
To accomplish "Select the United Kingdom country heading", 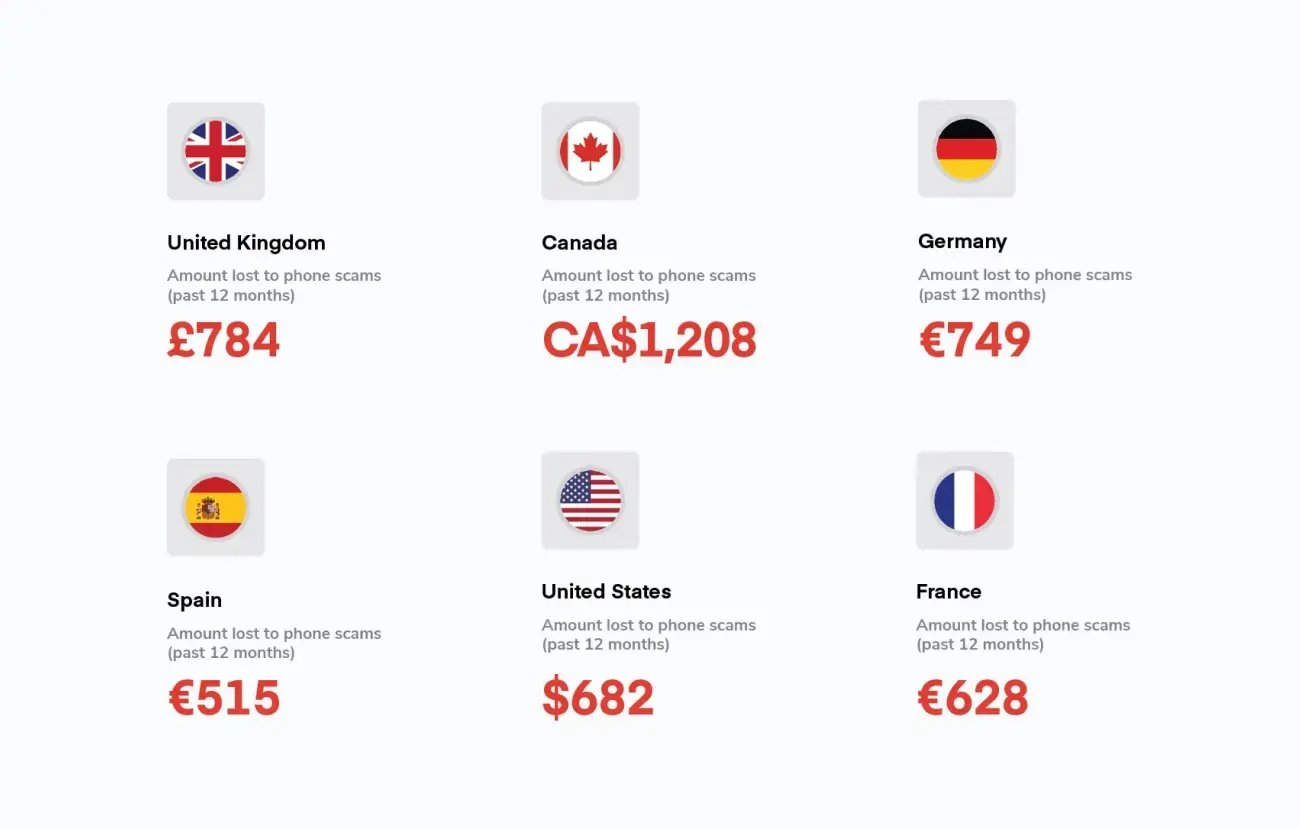I will (246, 243).
